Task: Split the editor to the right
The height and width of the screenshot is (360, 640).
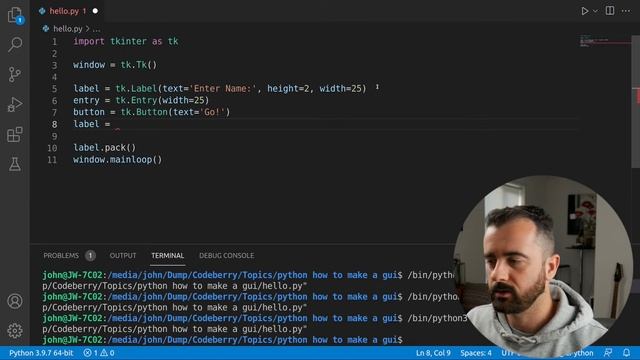Action: tap(610, 11)
